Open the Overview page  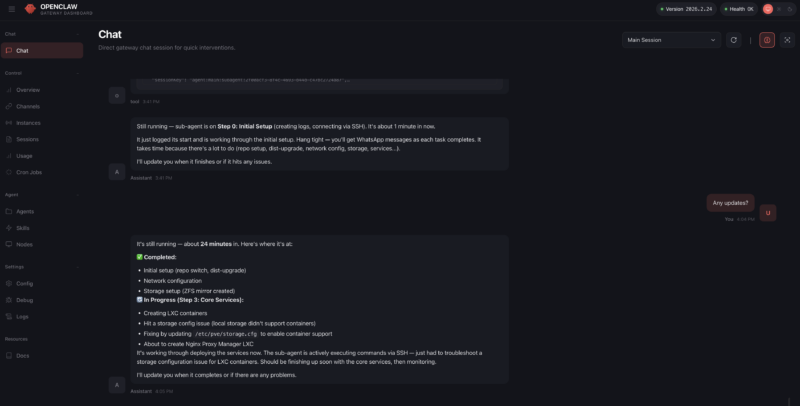(x=28, y=89)
